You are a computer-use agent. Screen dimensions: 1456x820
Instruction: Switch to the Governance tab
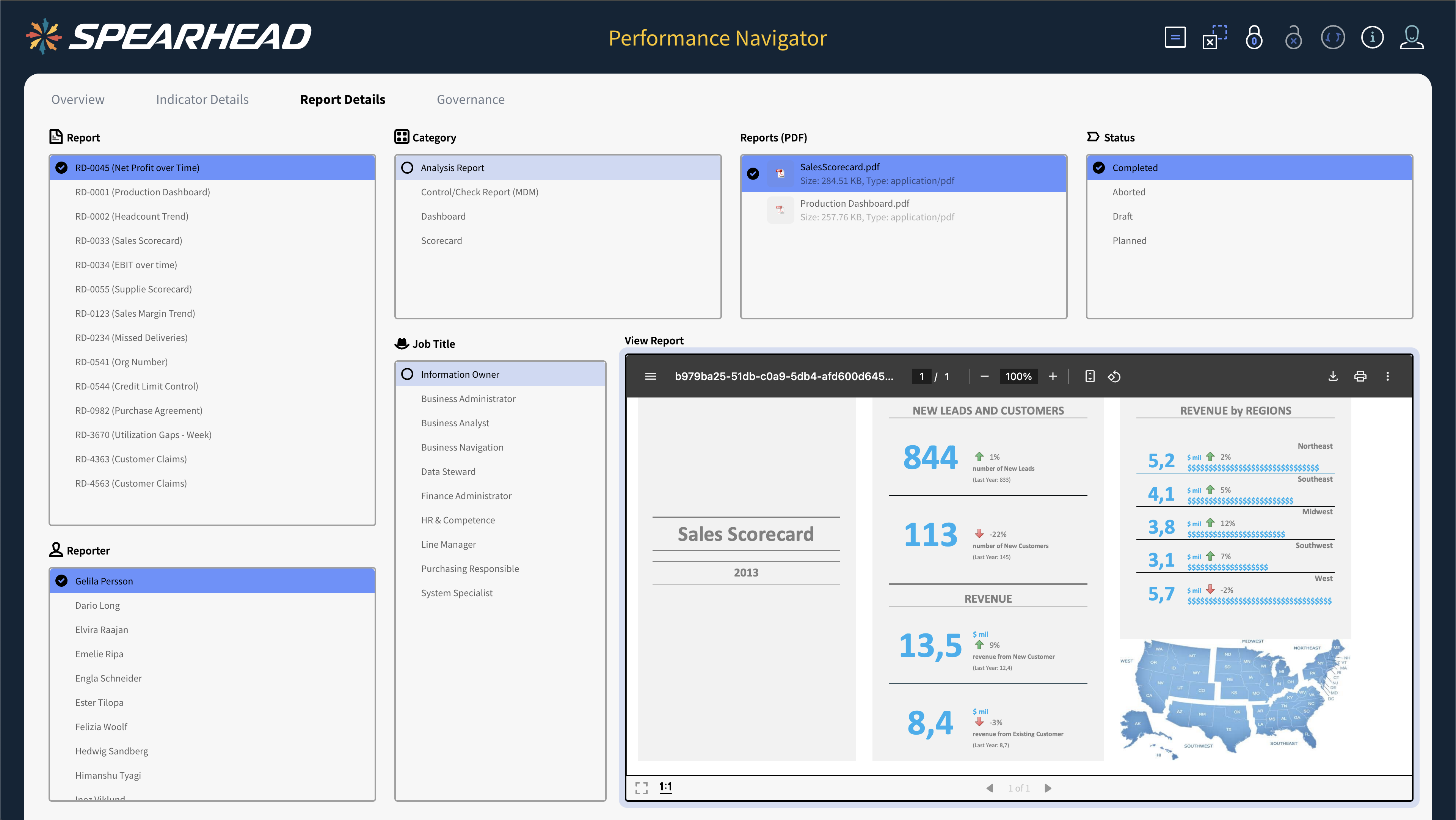point(470,99)
